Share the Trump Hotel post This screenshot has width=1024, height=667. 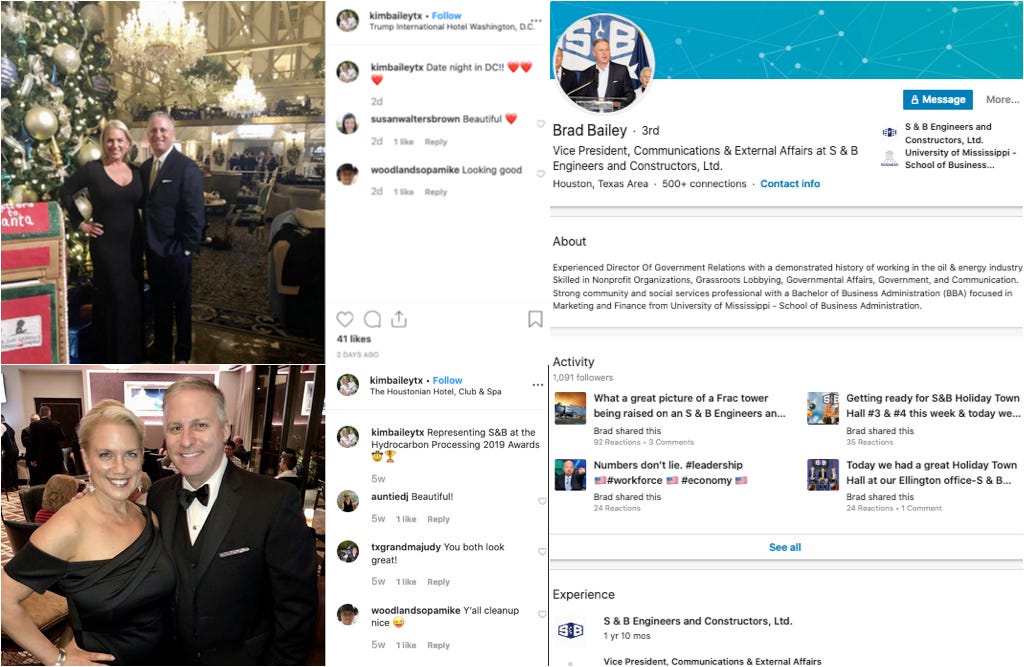click(399, 319)
